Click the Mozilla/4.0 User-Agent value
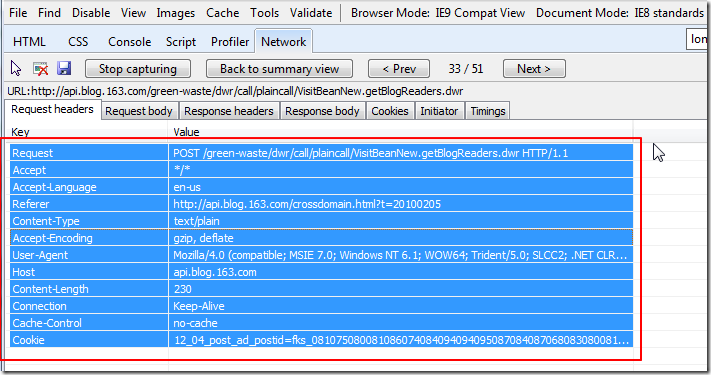Screen dimensions: 711x375 point(400,255)
